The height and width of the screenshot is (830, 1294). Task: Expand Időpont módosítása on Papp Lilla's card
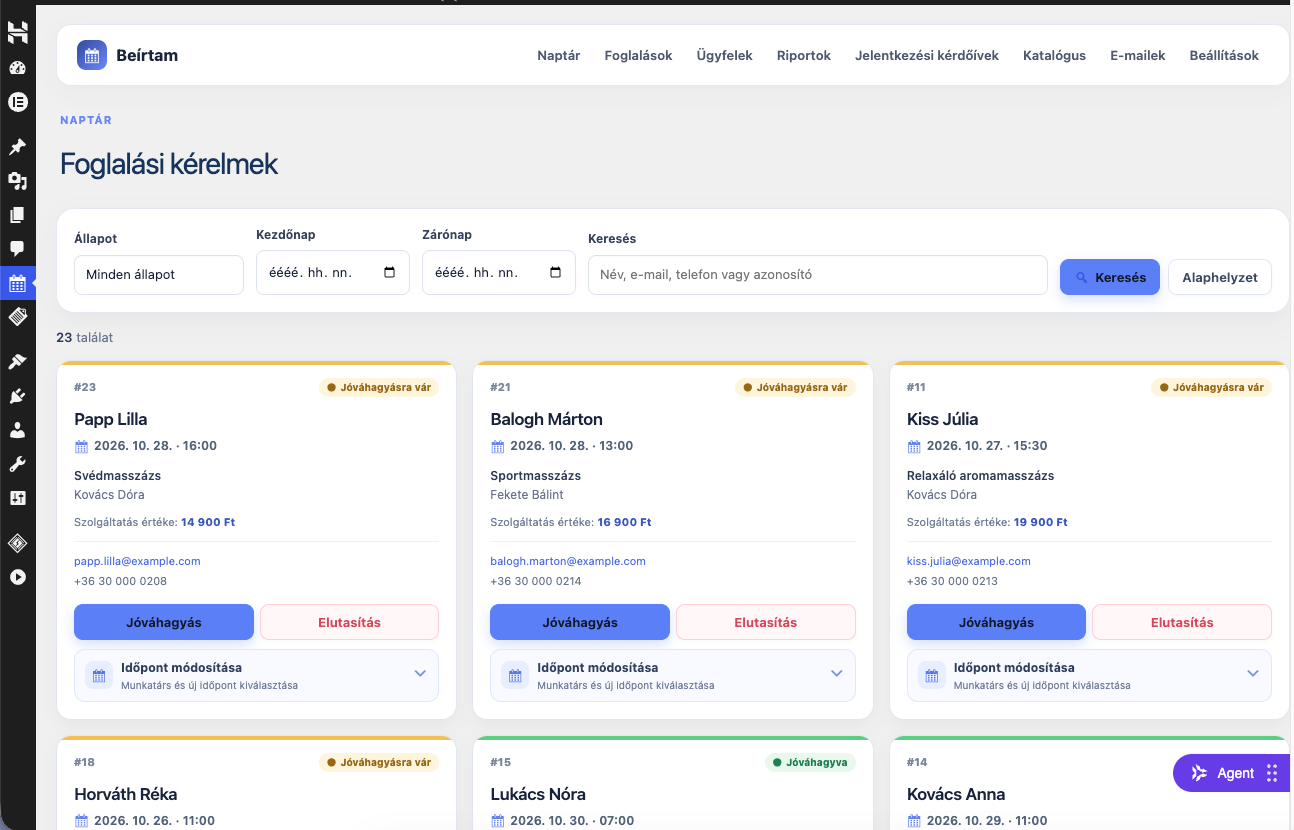(x=256, y=675)
